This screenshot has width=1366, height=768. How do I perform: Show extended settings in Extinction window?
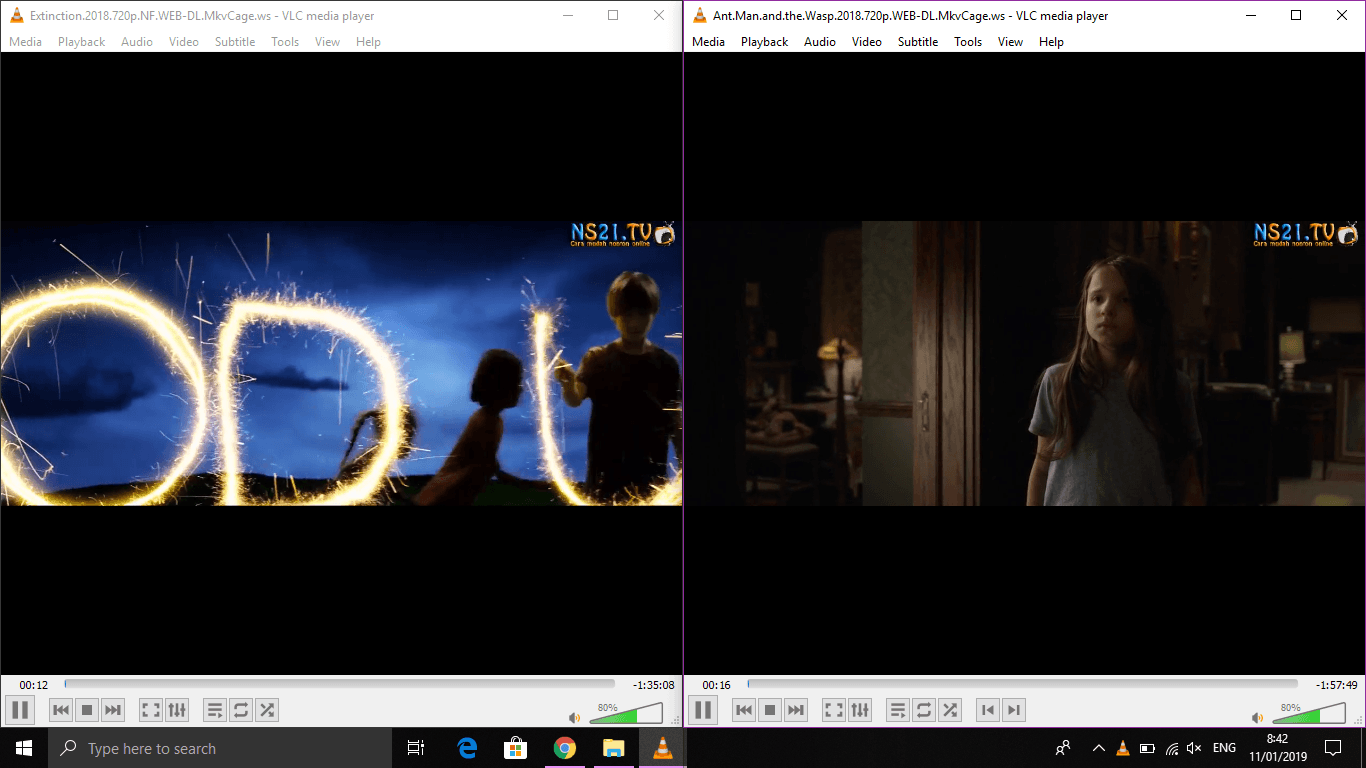177,710
